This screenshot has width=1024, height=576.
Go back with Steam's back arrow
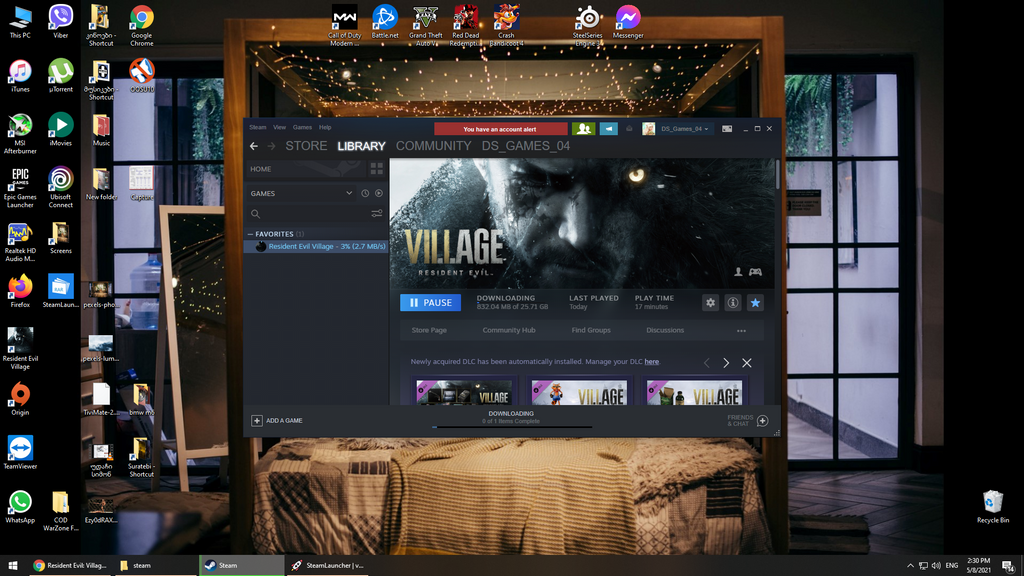[x=254, y=146]
